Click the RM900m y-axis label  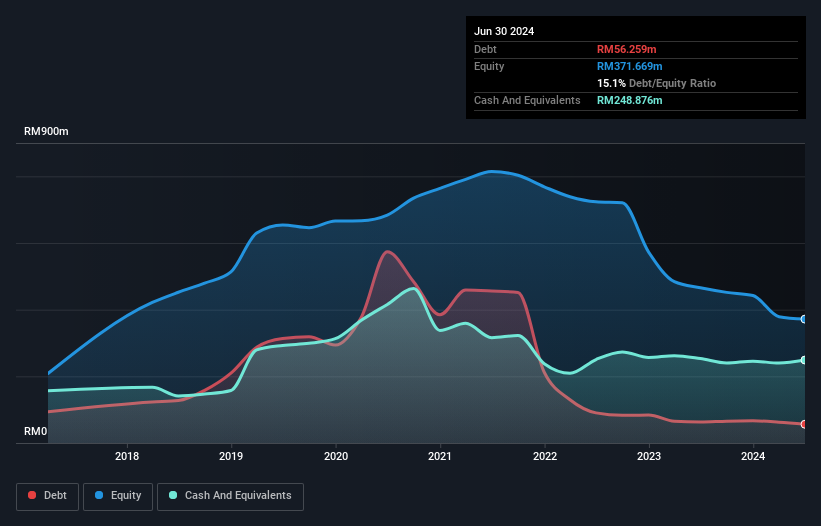(x=46, y=131)
